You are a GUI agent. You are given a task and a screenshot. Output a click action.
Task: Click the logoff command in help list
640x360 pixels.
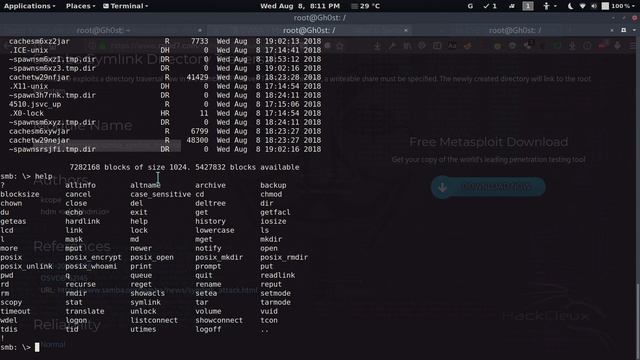point(208,329)
